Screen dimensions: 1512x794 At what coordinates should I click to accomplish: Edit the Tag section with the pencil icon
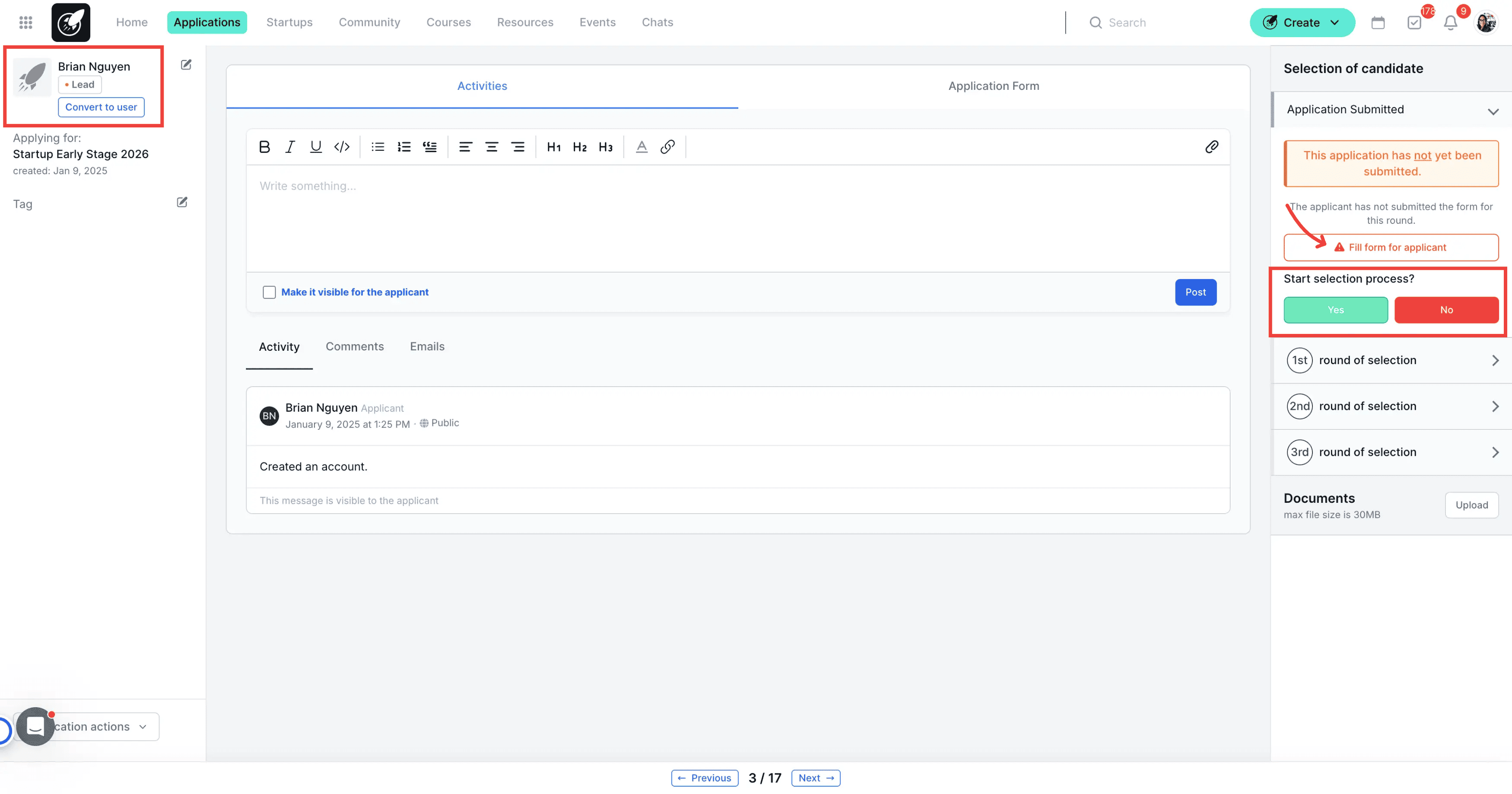tap(181, 202)
